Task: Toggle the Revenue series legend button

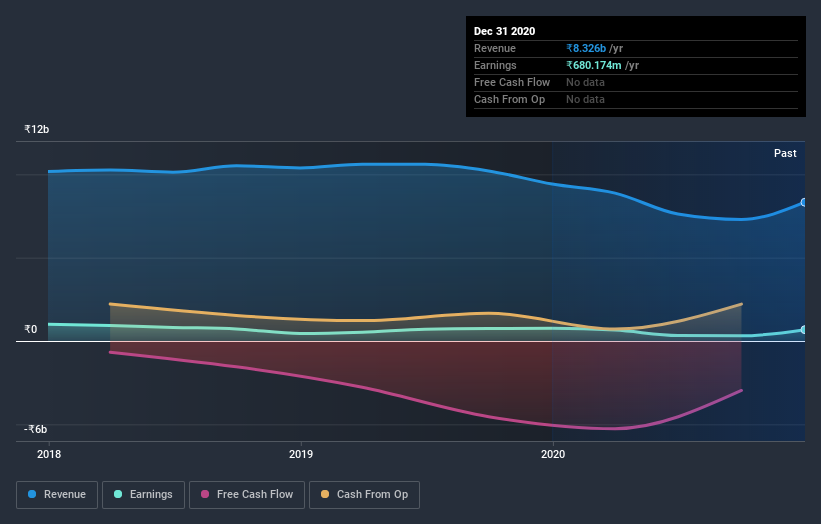Action: [57, 495]
